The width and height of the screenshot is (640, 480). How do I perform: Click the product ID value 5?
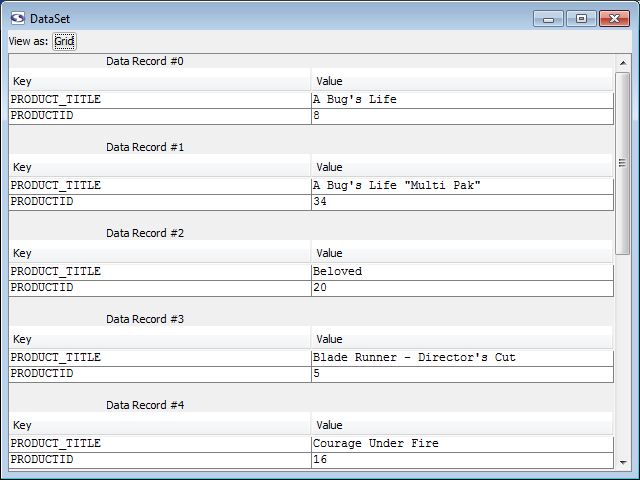(462, 374)
